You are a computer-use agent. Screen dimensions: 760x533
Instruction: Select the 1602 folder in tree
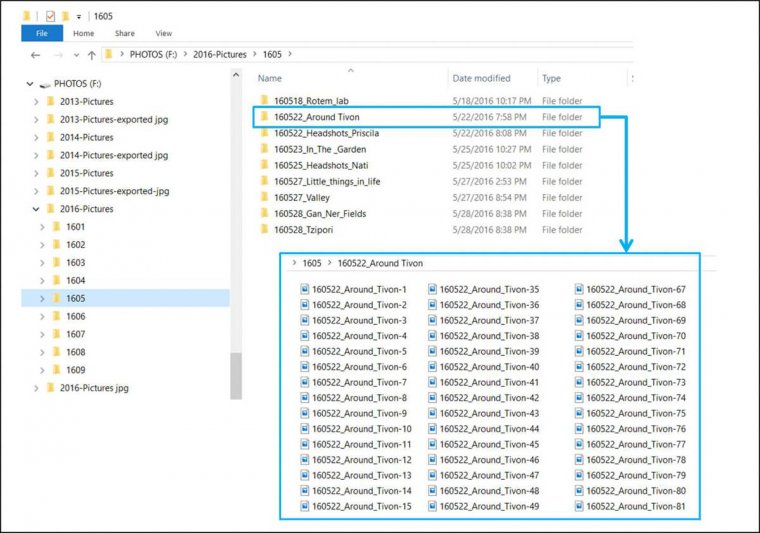click(75, 245)
